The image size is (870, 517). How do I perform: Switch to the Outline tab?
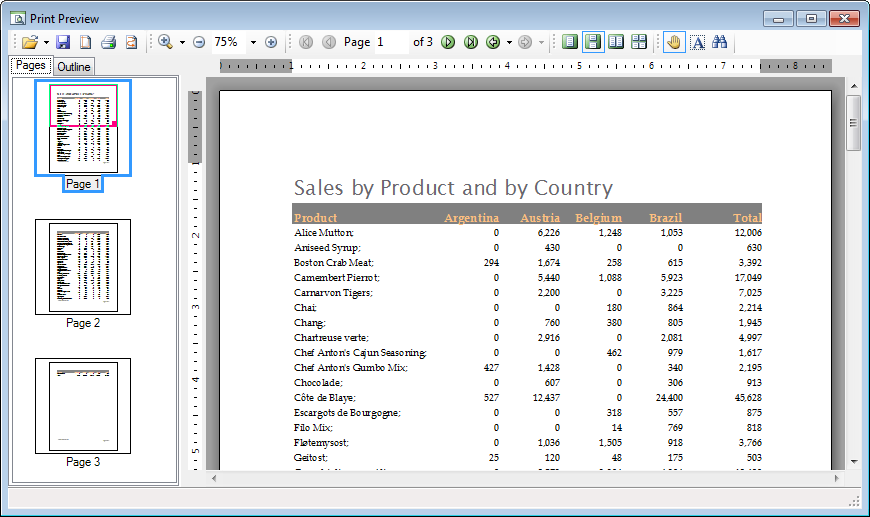[x=73, y=67]
